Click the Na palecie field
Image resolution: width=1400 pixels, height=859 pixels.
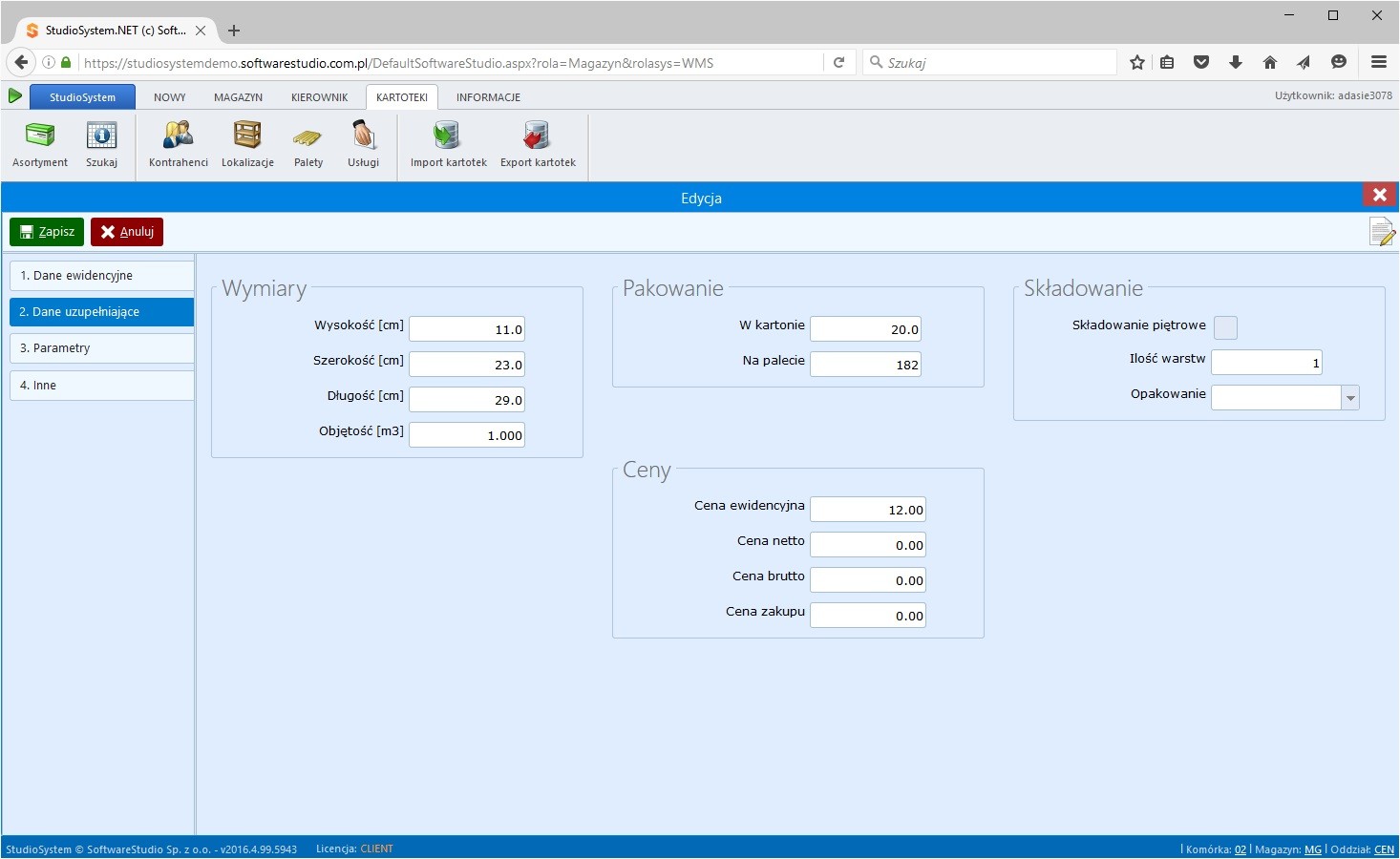(x=865, y=365)
